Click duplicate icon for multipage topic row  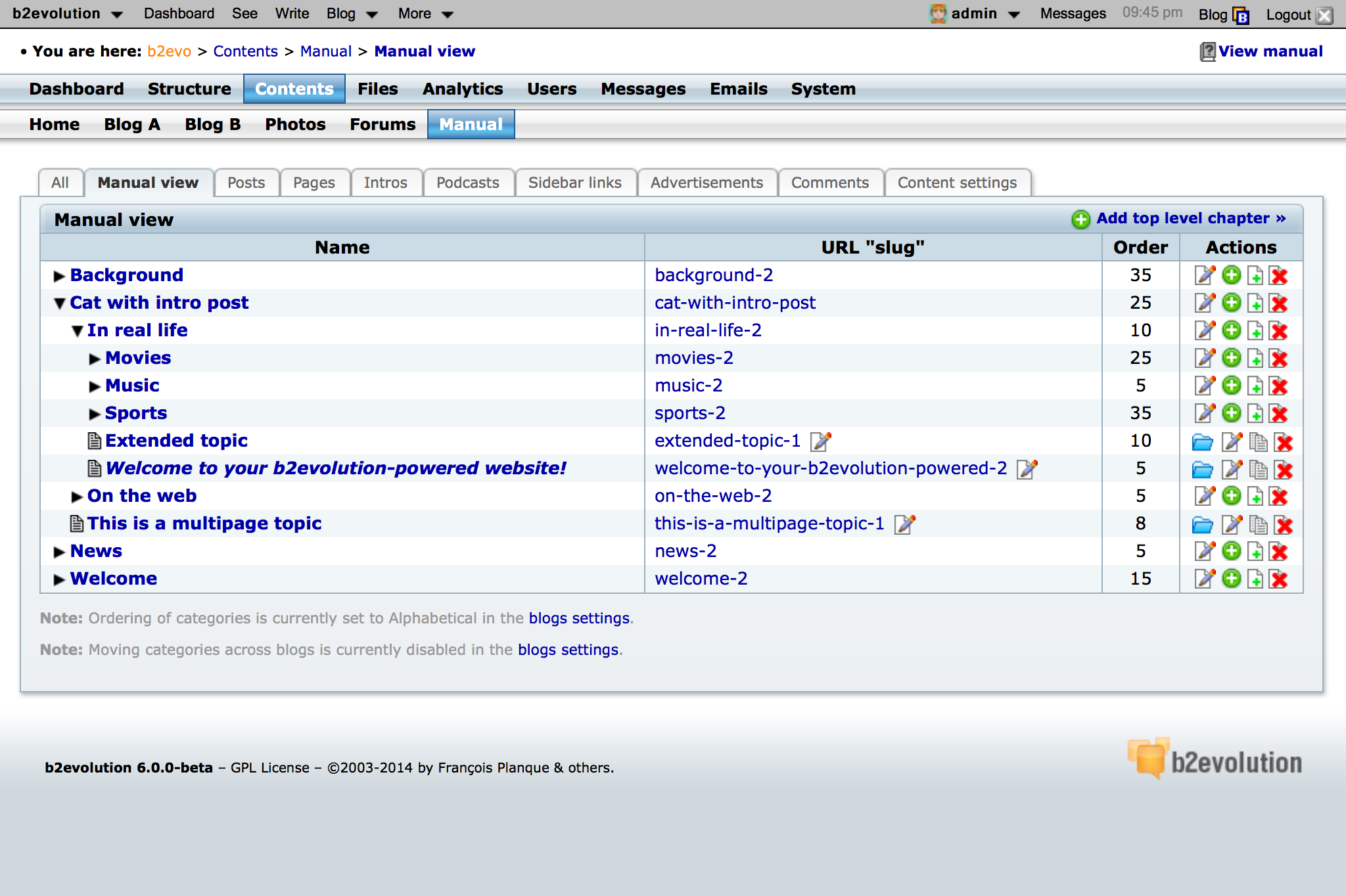(x=1258, y=525)
